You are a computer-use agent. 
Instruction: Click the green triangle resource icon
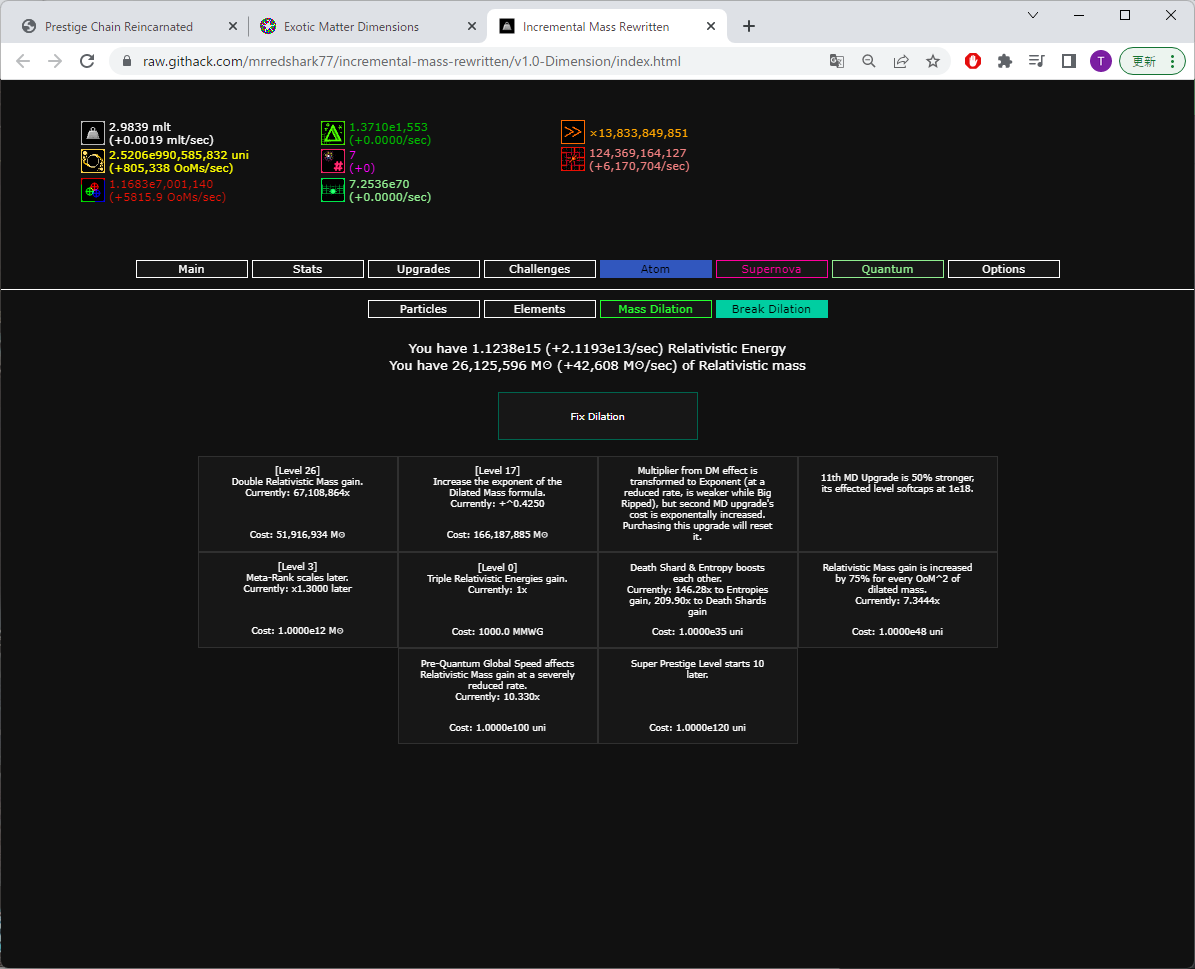333,133
